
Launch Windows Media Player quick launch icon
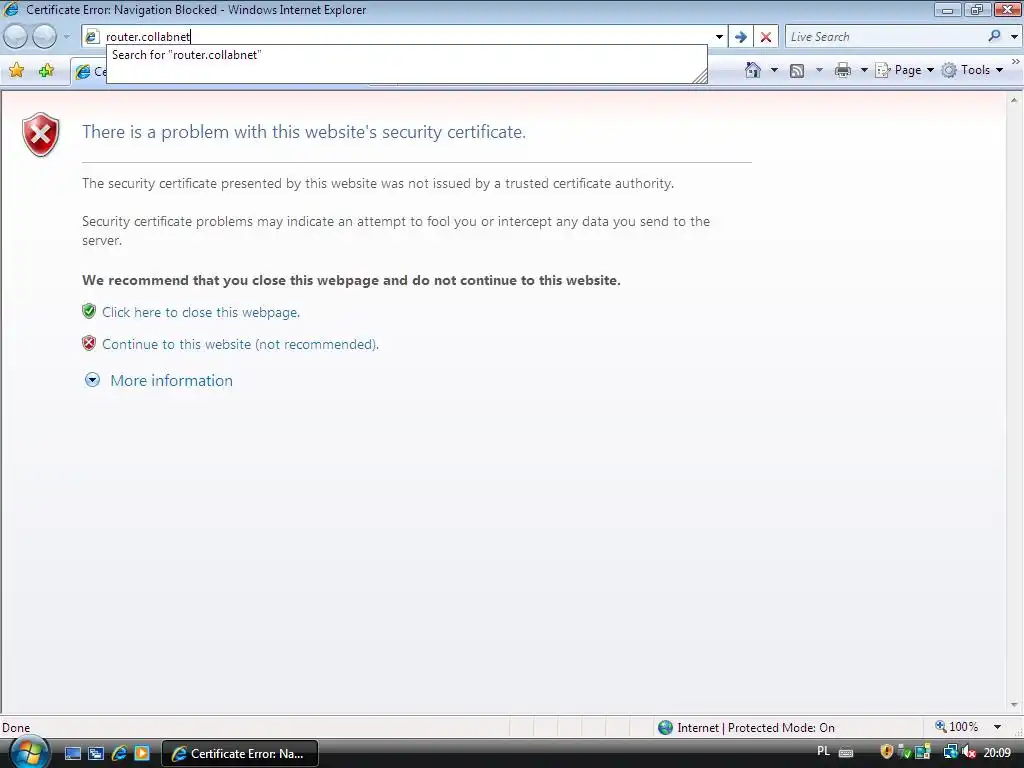[x=142, y=754]
